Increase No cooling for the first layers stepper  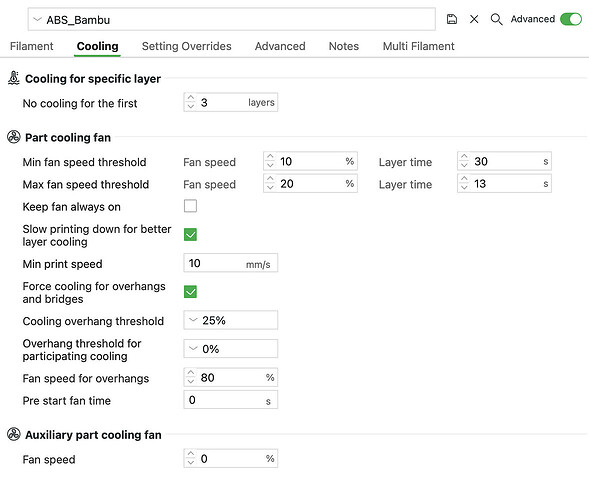[x=191, y=98]
